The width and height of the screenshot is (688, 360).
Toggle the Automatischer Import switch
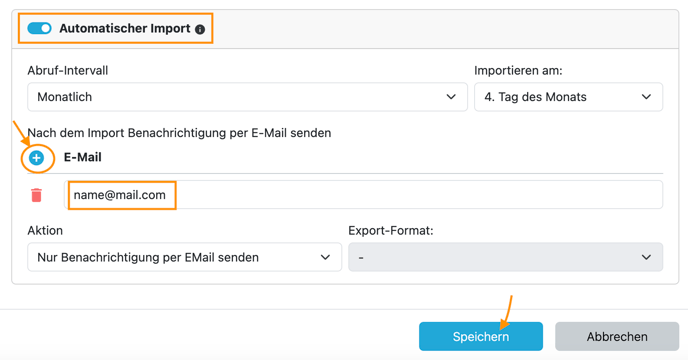click(39, 29)
